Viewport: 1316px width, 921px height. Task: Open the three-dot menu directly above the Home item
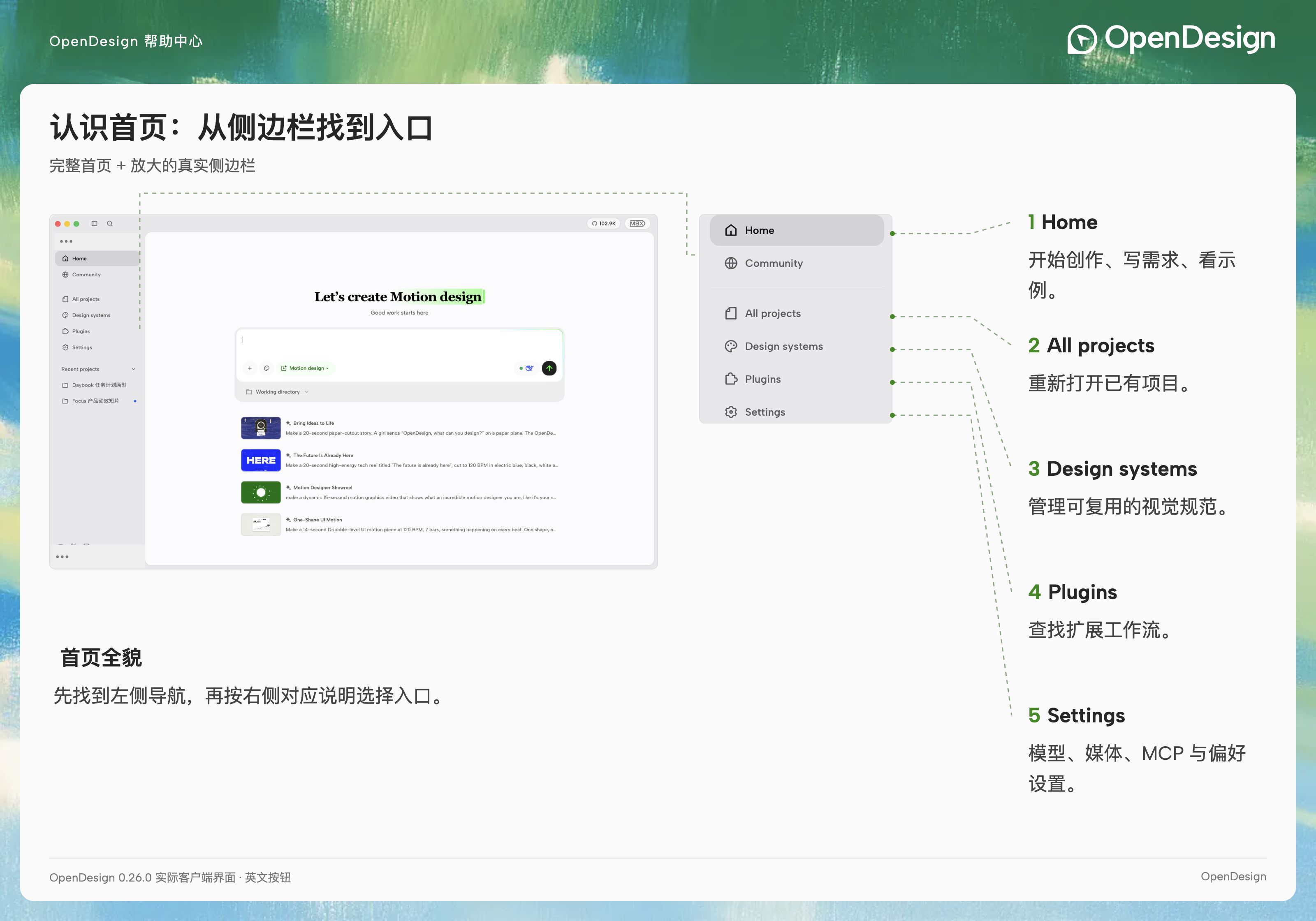point(67,241)
